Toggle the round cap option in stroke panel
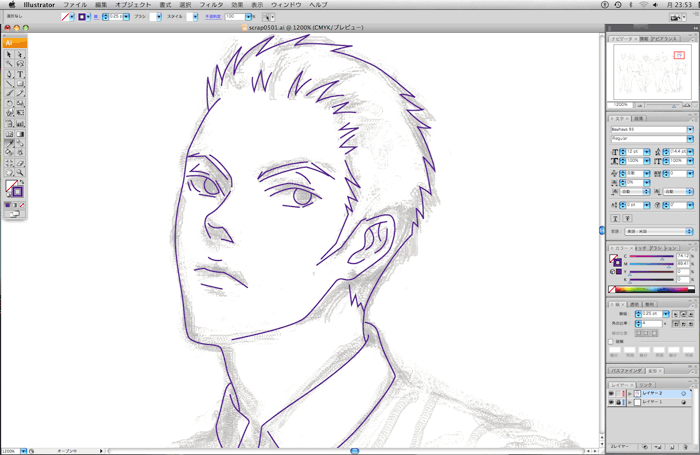This screenshot has height=455, width=700. pos(683,314)
